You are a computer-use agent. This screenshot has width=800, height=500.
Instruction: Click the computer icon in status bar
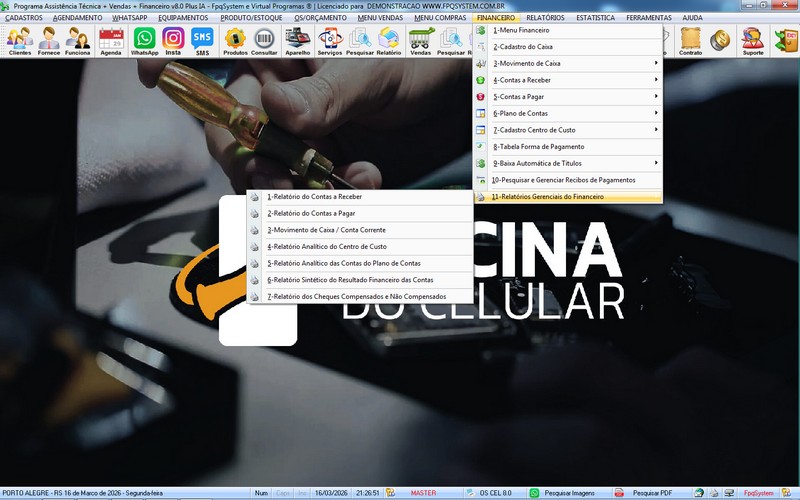(729, 493)
